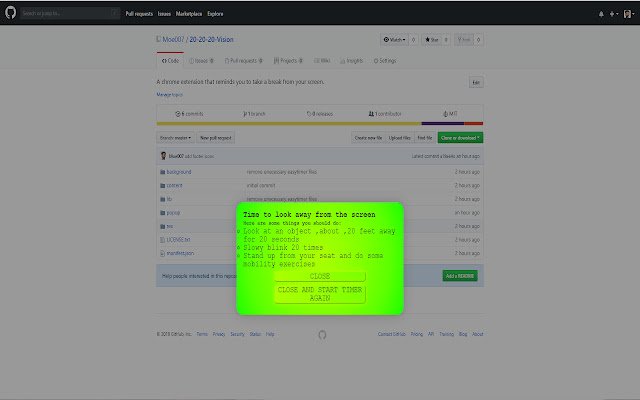Open the footer Pricing link
640x400 pixels.
pos(417,334)
